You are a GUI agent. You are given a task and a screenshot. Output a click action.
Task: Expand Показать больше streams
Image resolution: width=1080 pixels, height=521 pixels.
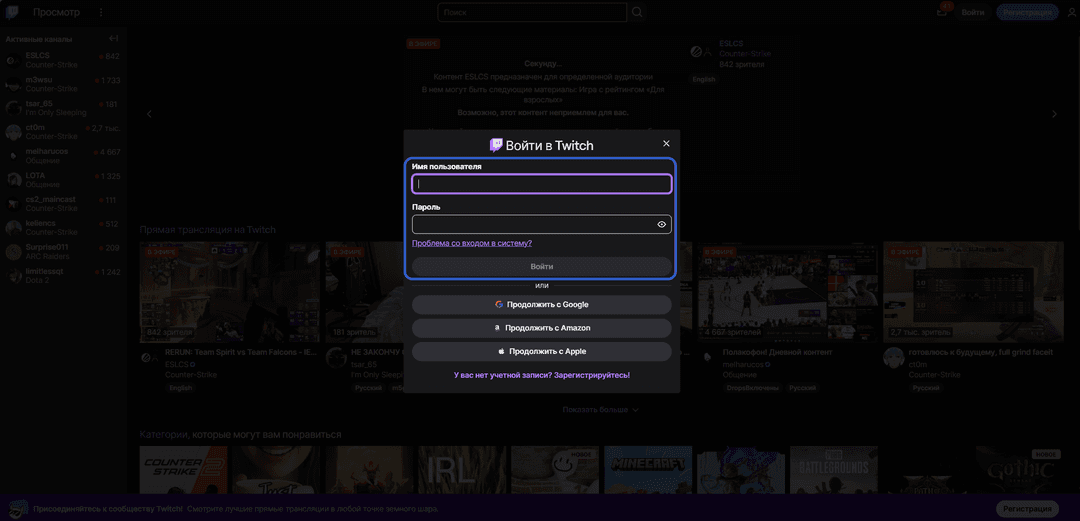click(601, 409)
